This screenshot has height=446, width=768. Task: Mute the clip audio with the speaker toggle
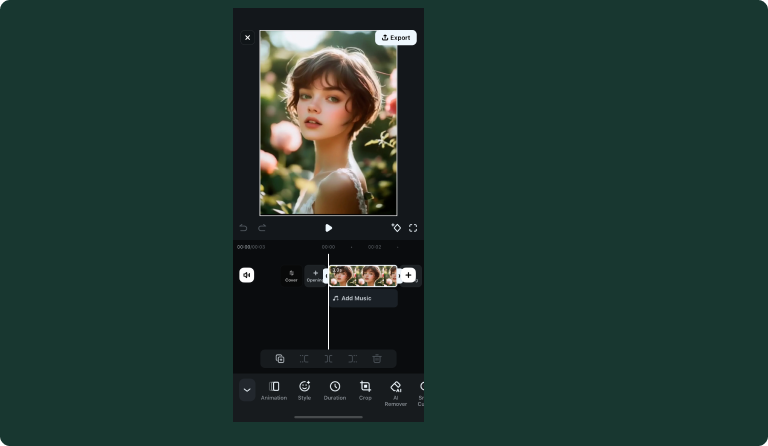click(x=246, y=275)
